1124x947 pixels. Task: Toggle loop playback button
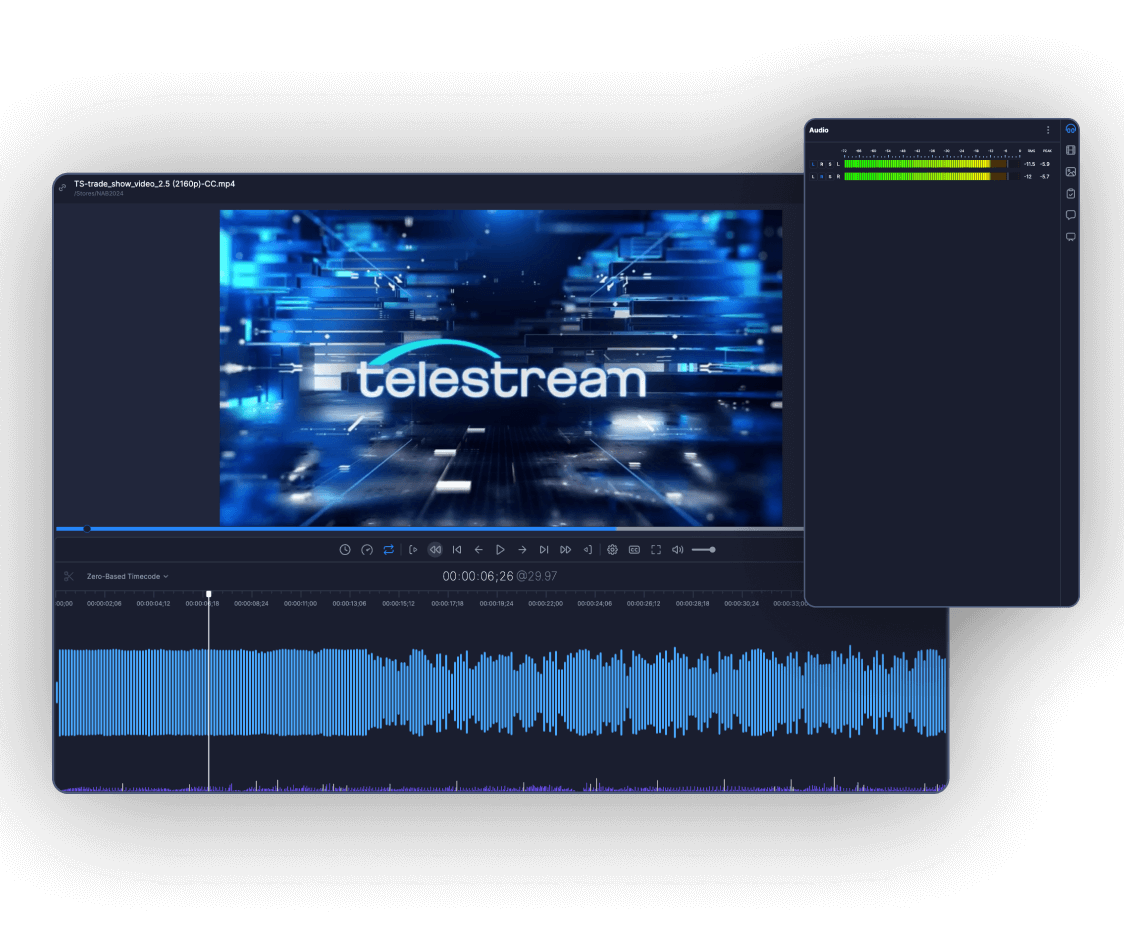(x=389, y=550)
